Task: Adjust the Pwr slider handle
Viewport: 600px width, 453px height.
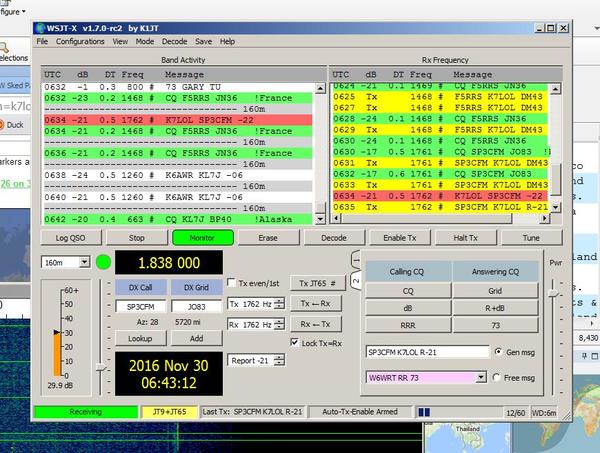Action: pyautogui.click(x=554, y=293)
